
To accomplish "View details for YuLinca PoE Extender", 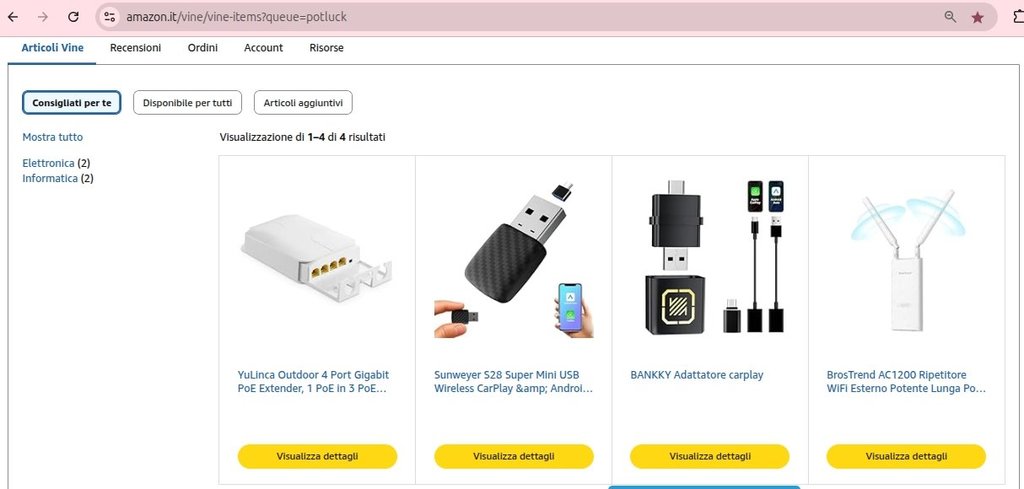I will click(x=317, y=456).
